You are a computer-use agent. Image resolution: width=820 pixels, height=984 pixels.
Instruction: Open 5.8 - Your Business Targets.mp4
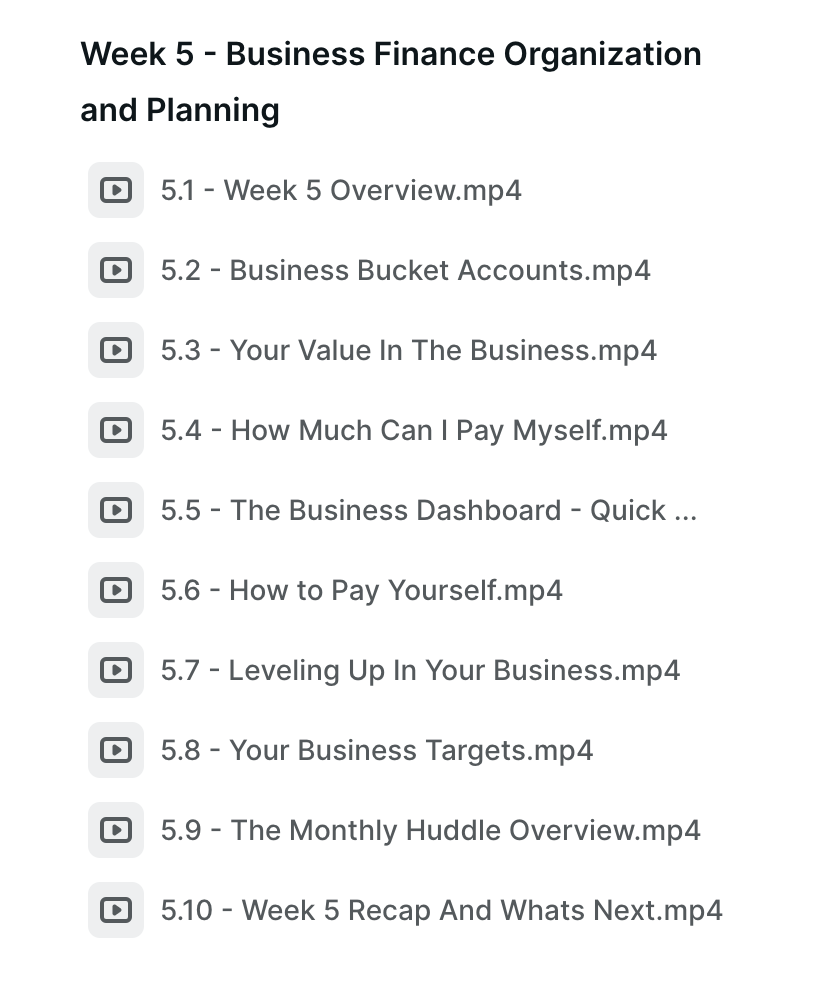coord(376,750)
